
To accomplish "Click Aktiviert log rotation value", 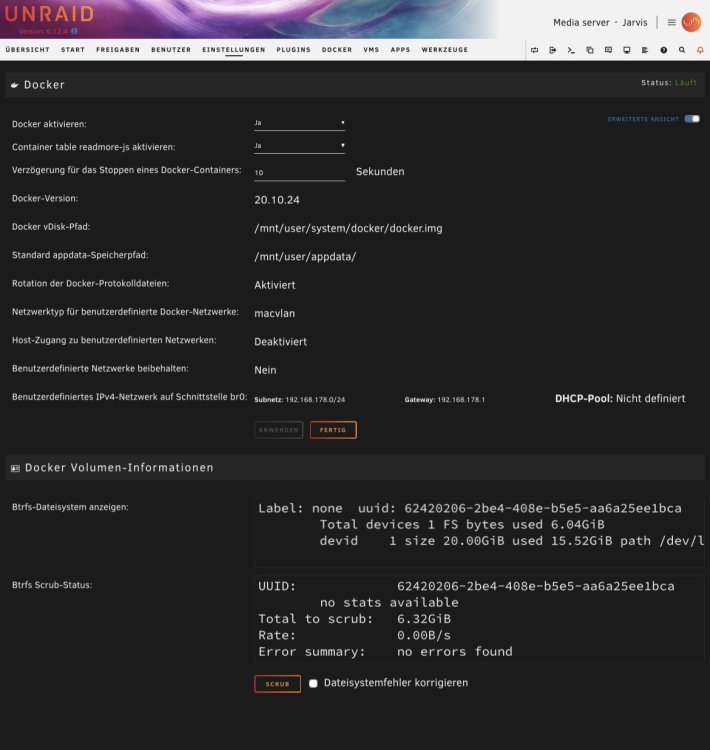I will click(x=275, y=286).
